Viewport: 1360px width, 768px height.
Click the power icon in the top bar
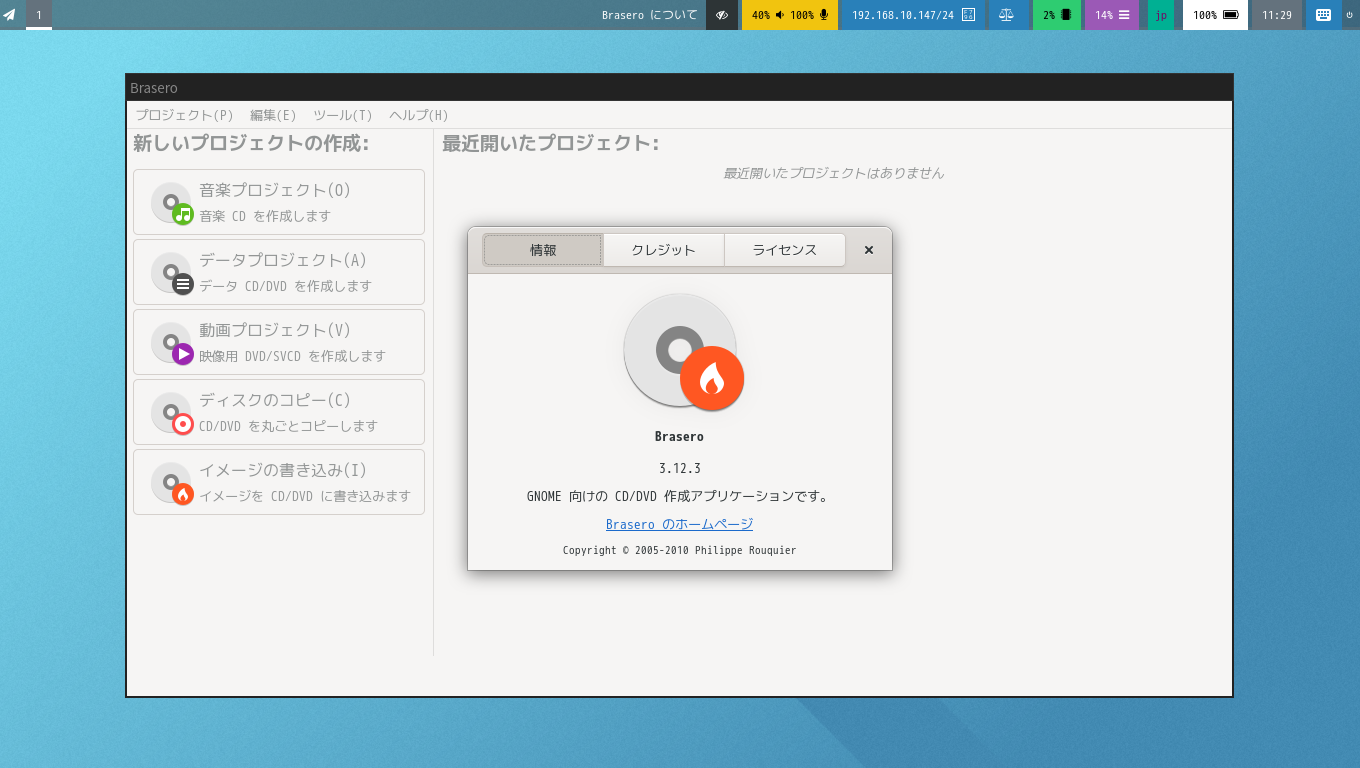(1350, 15)
